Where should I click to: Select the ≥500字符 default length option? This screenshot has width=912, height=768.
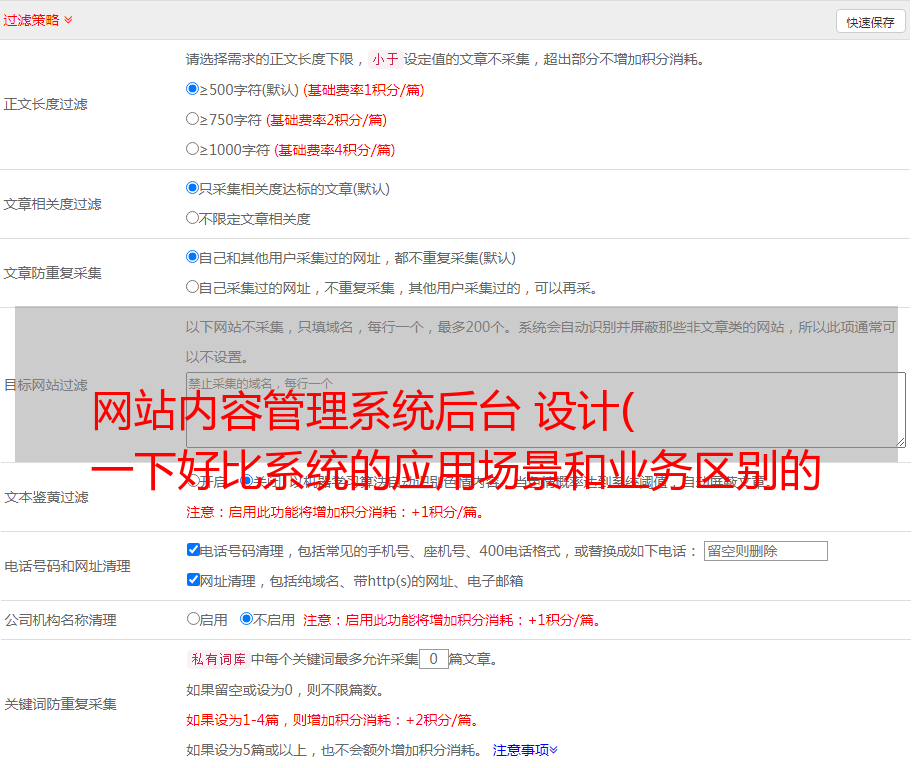(x=193, y=89)
